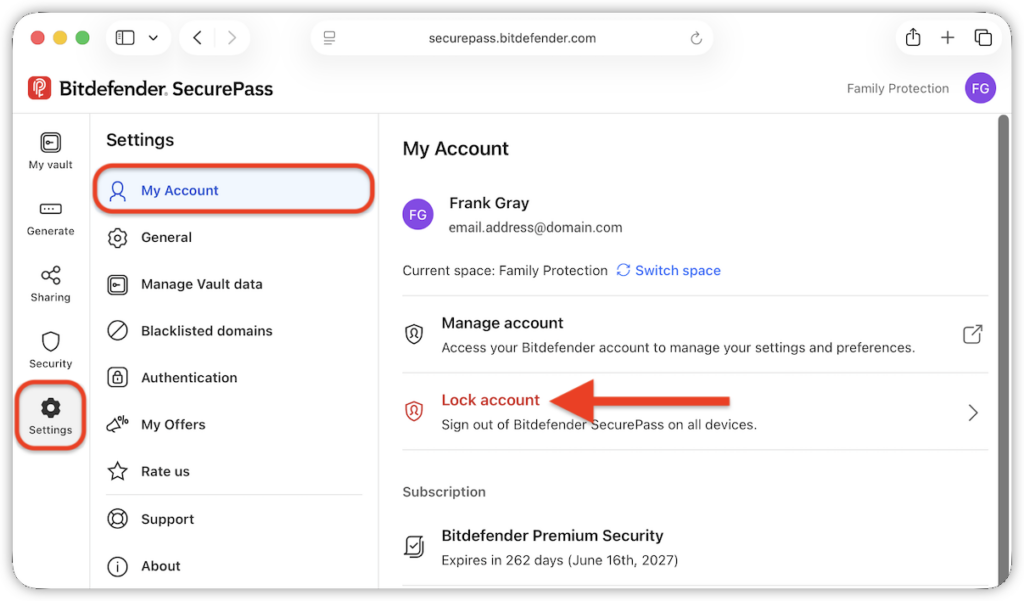Click the page reader icon in address bar
Screen dimensions: 1024x601
tap(330, 38)
